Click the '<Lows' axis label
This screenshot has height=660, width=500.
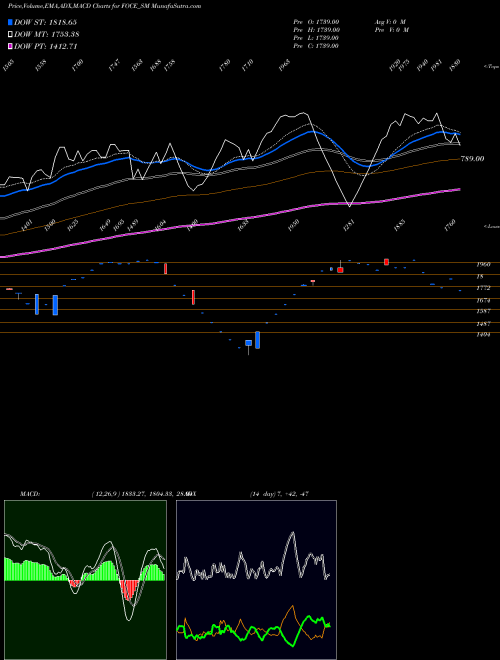coord(491,226)
